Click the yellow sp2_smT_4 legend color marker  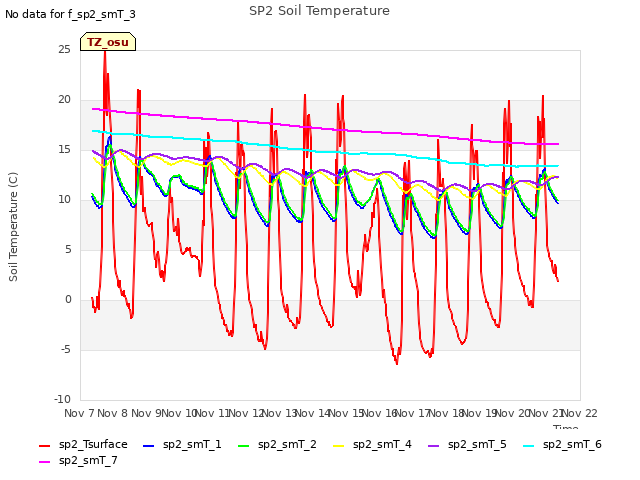coord(338,446)
